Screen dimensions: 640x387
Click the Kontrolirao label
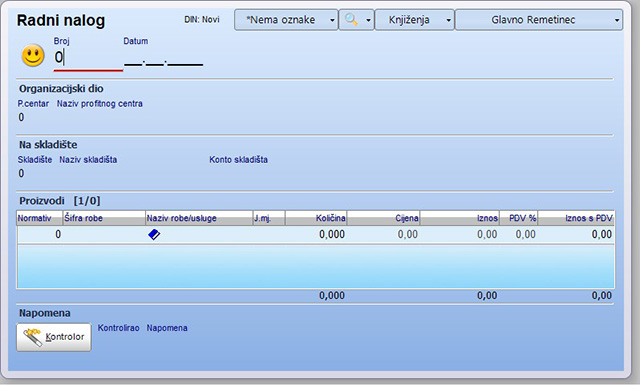118,328
